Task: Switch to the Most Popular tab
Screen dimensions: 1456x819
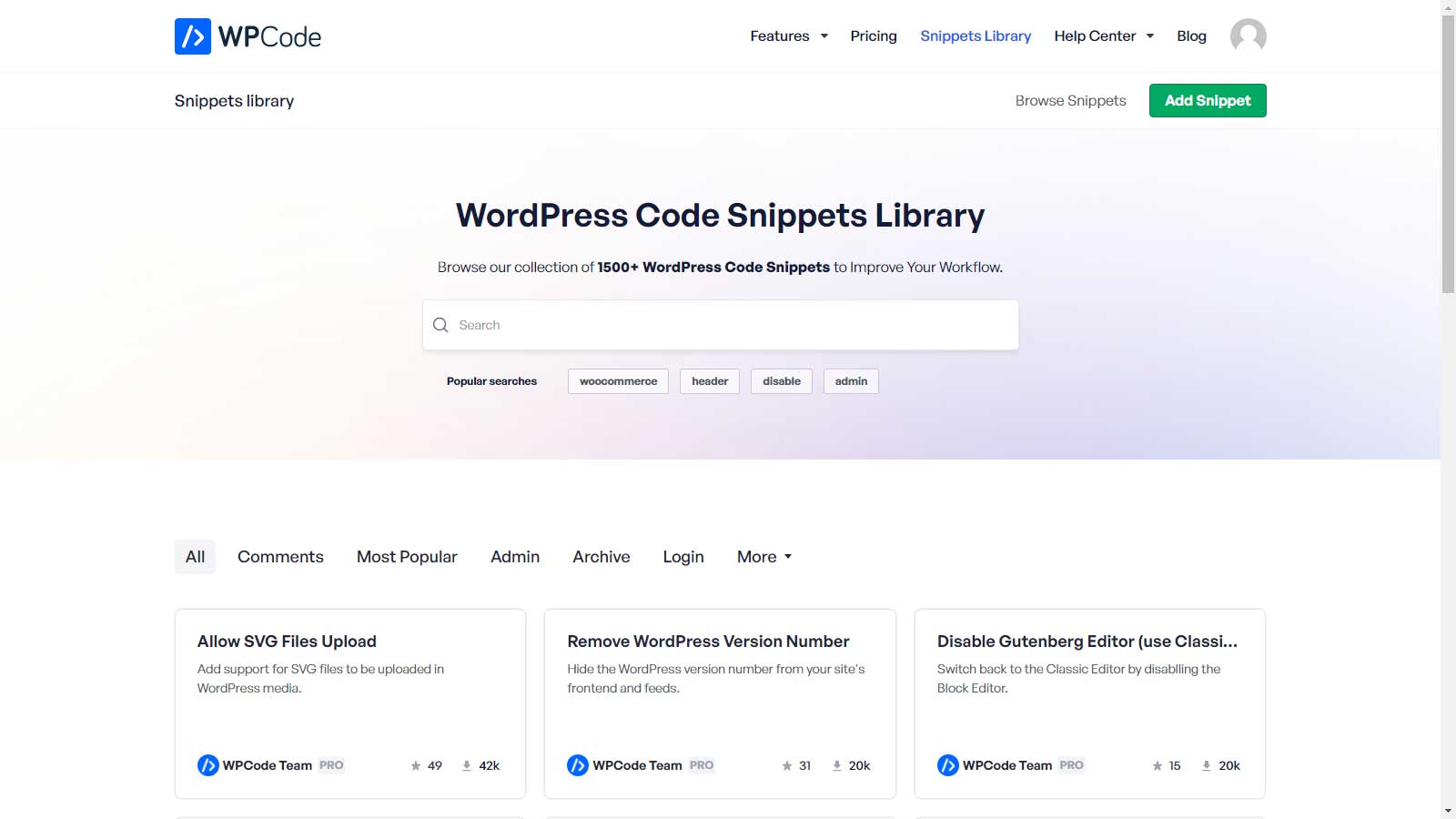Action: click(407, 557)
